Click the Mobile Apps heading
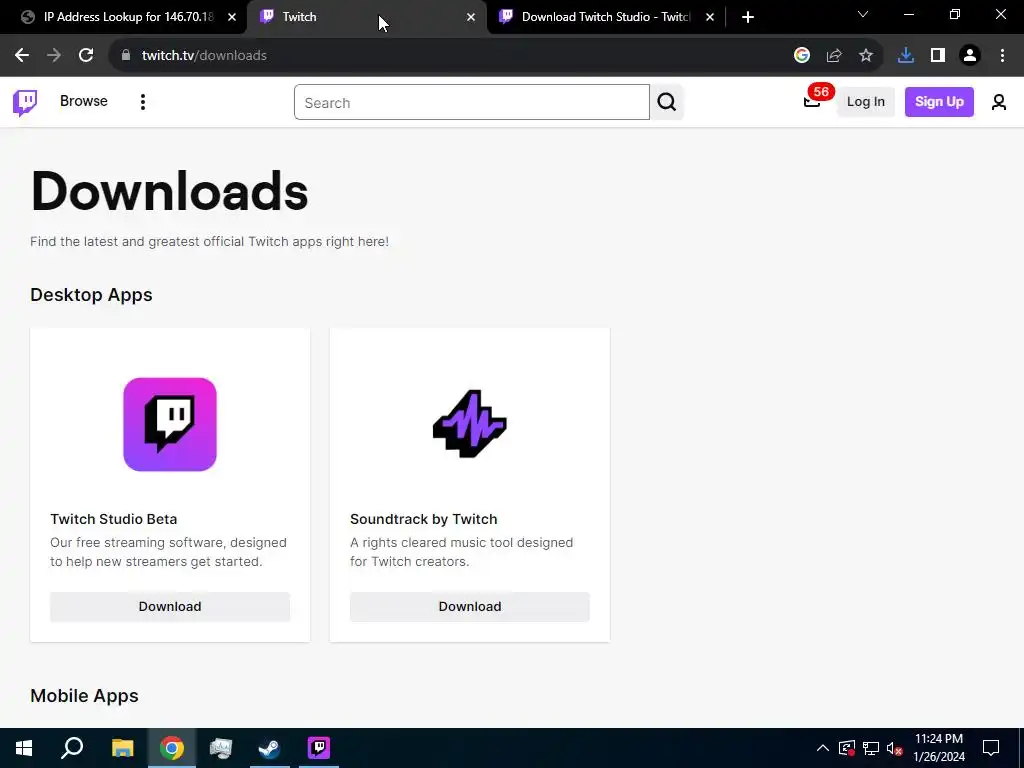The height and width of the screenshot is (768, 1024). [84, 696]
